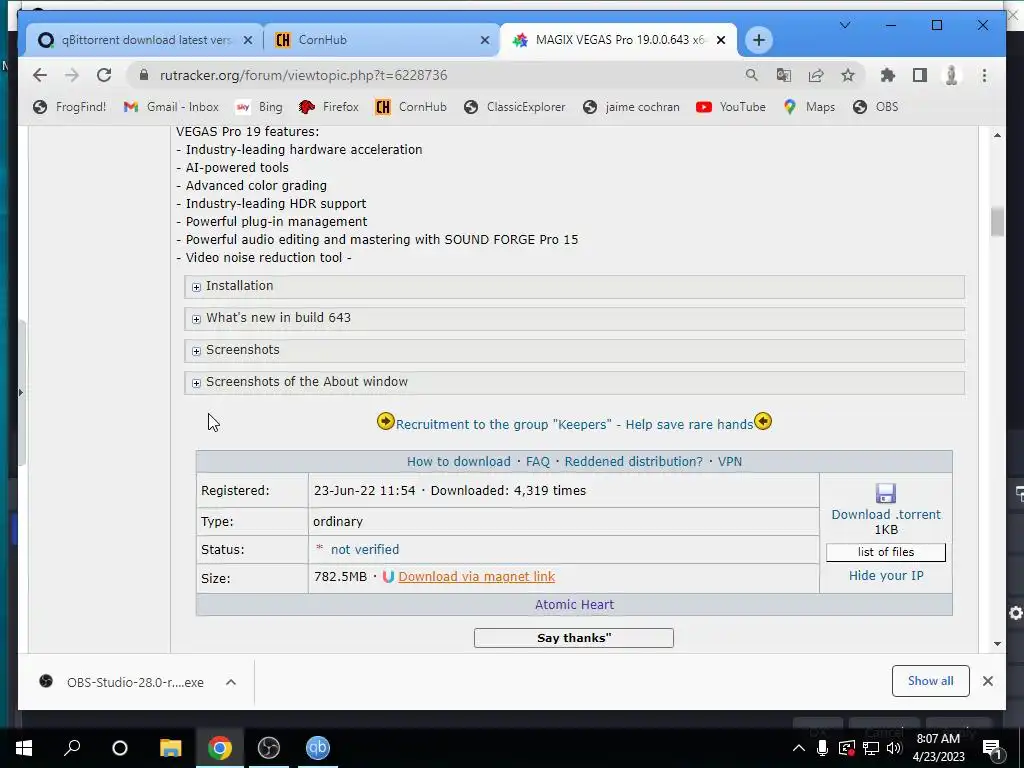Viewport: 1024px width, 768px height.
Task: Open OBS Studio from the taskbar
Action: (x=268, y=748)
